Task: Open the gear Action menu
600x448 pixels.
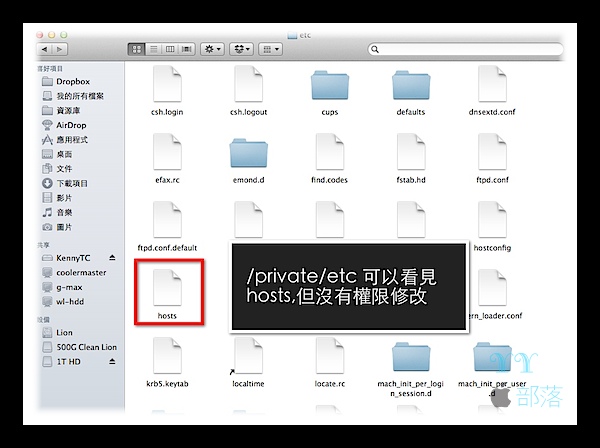Action: pyautogui.click(x=212, y=49)
